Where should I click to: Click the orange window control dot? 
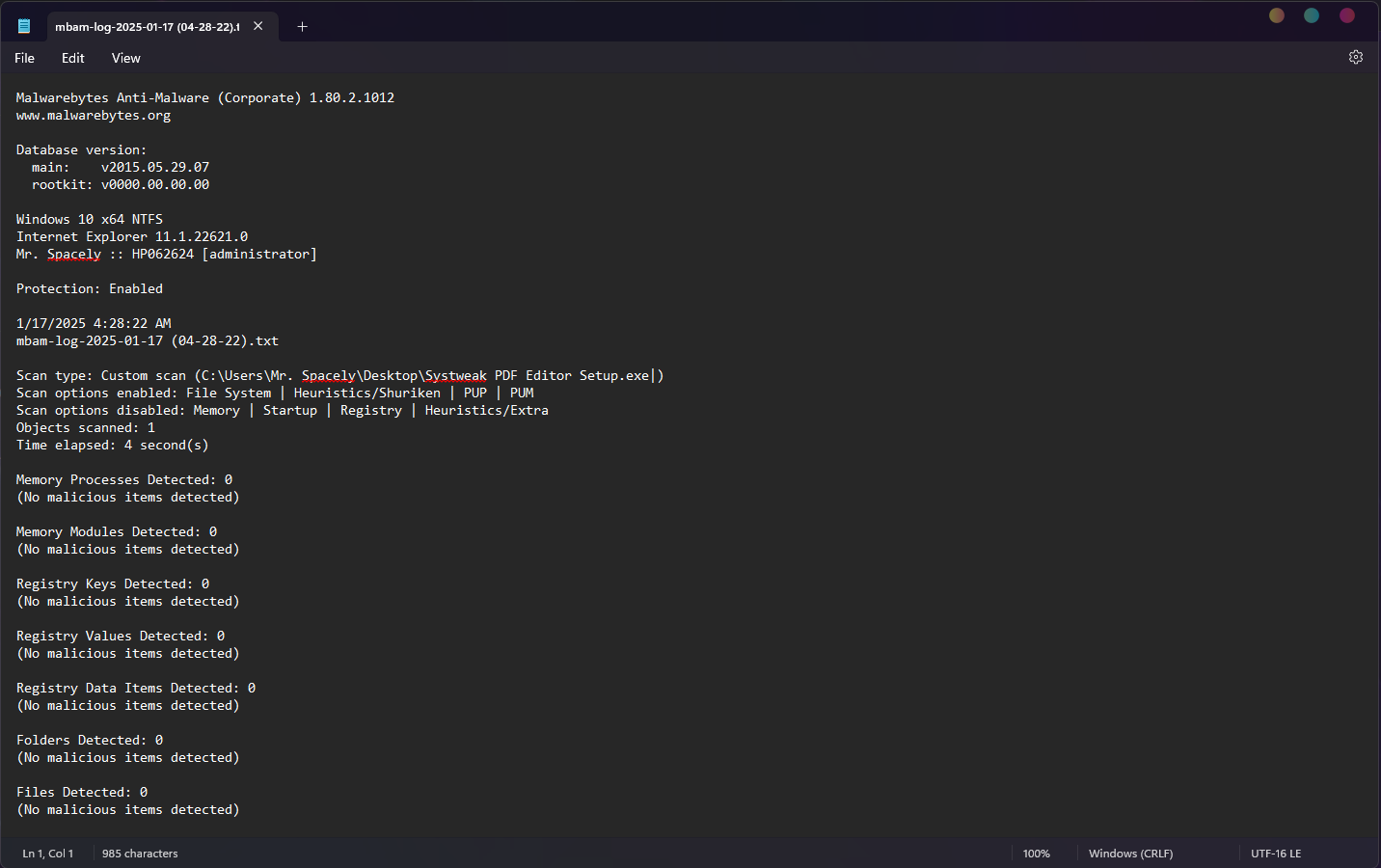[x=1276, y=15]
